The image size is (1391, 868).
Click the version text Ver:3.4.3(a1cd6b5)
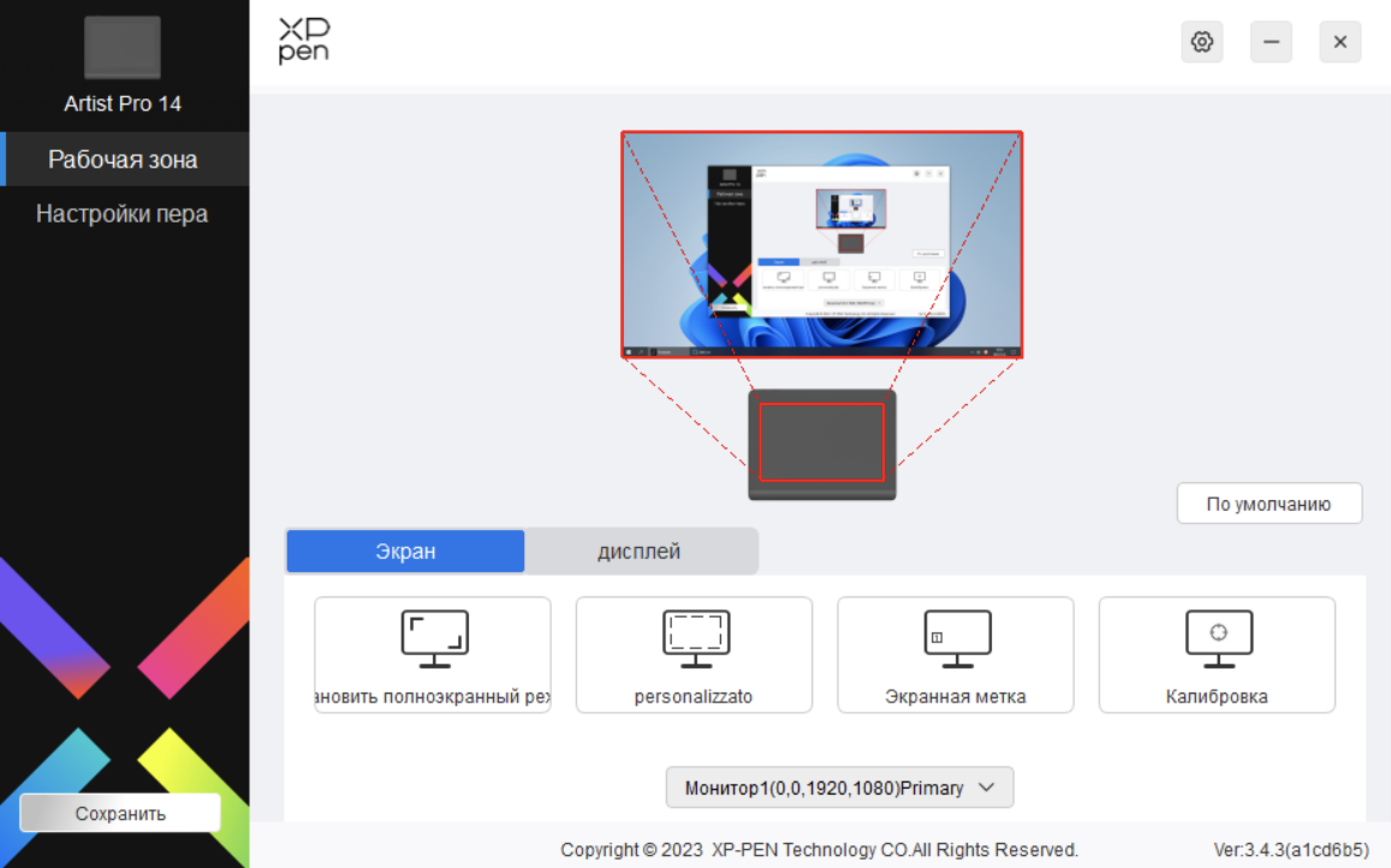pos(1291,850)
